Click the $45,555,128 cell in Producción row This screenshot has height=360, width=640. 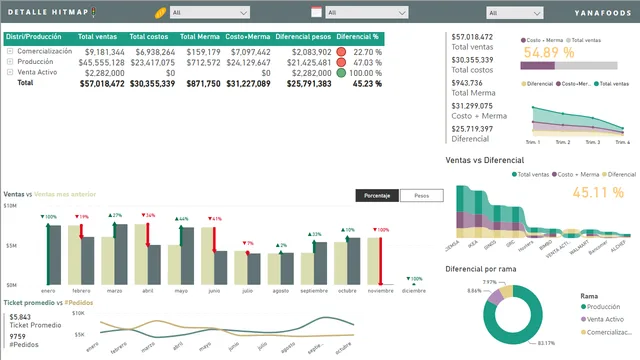101,62
